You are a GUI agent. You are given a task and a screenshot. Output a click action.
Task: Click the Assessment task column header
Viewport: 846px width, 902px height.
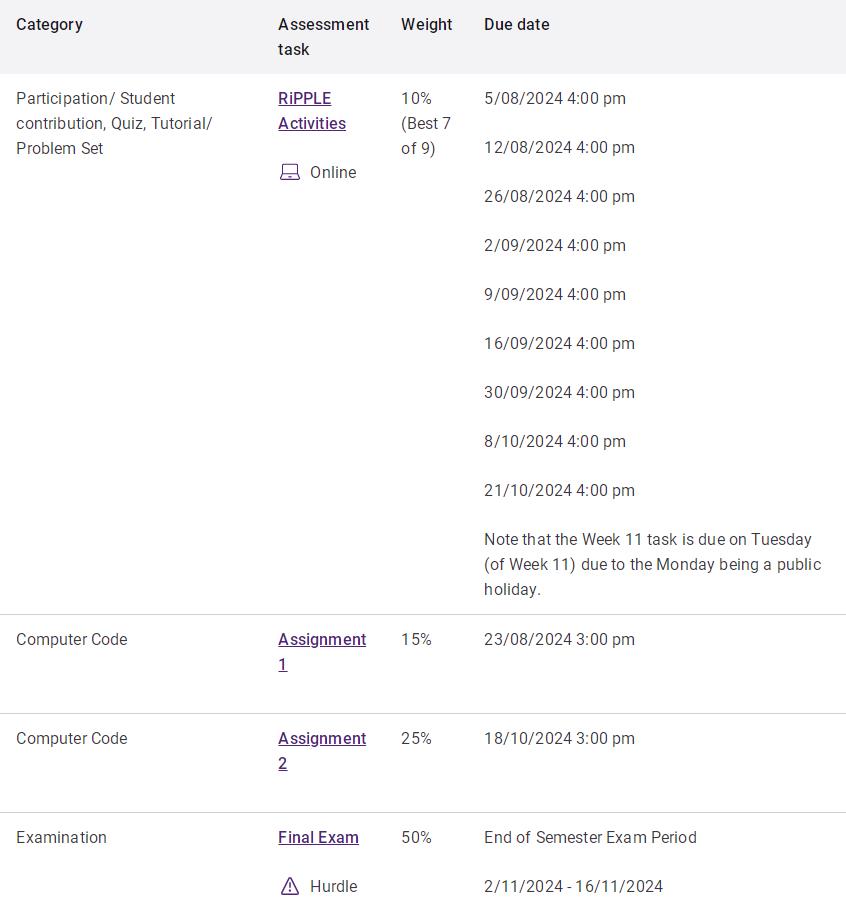pyautogui.click(x=324, y=36)
